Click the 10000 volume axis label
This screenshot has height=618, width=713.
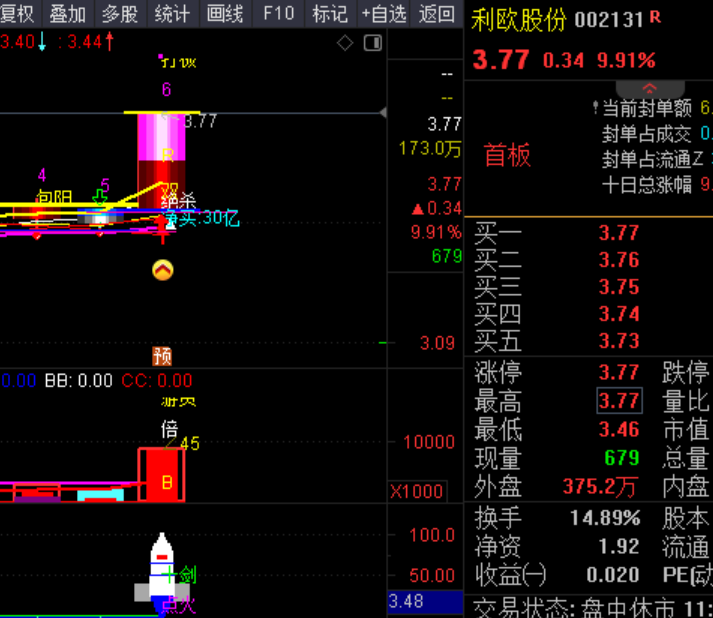tap(429, 442)
